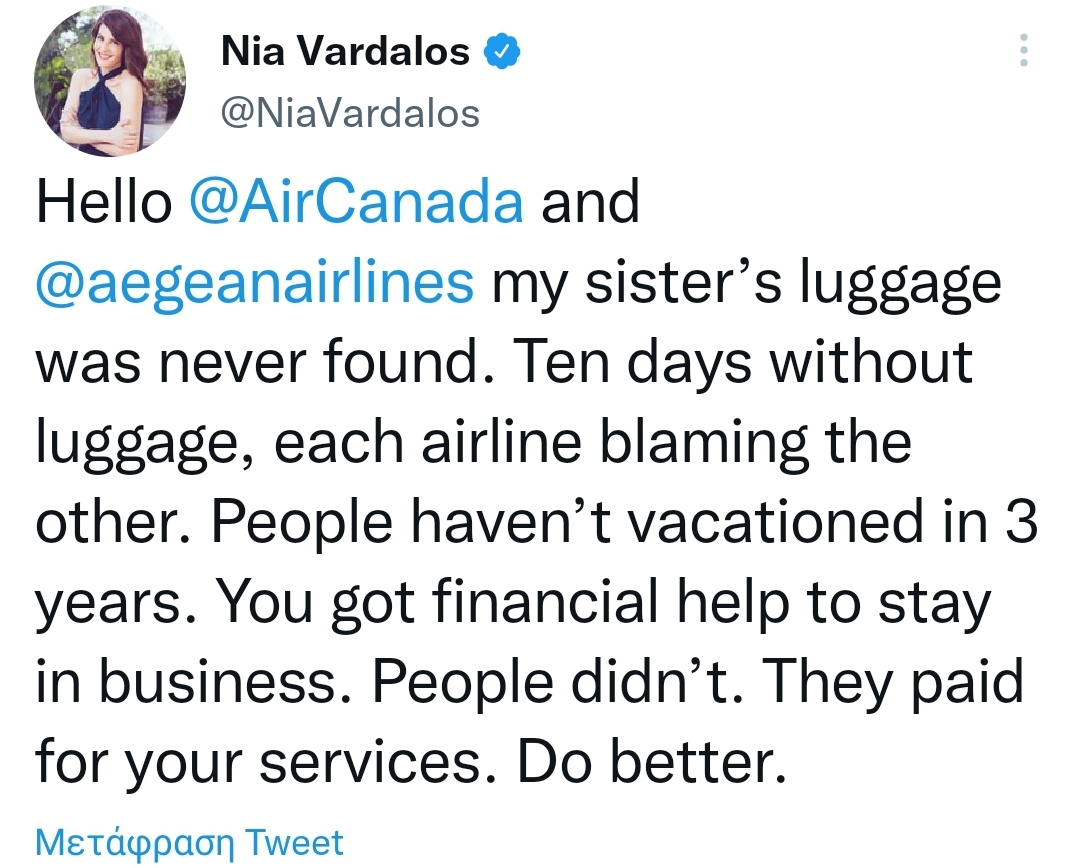Click the tweet text "People haven't vacationed in 3"

click(625, 522)
